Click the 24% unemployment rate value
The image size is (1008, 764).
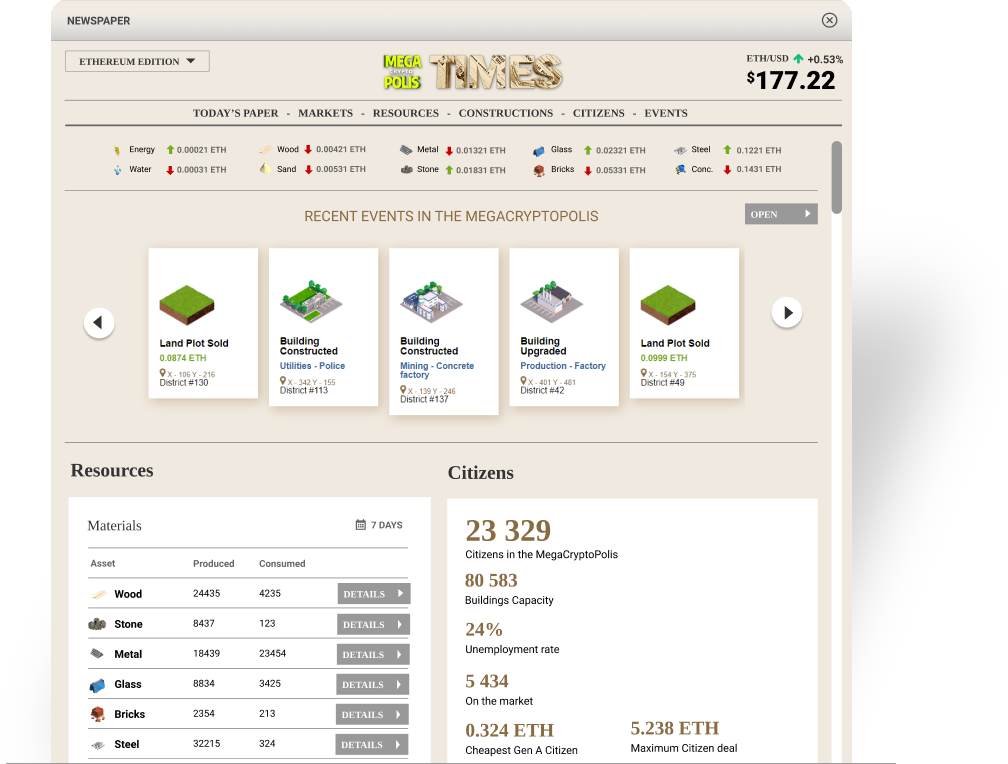click(x=483, y=629)
